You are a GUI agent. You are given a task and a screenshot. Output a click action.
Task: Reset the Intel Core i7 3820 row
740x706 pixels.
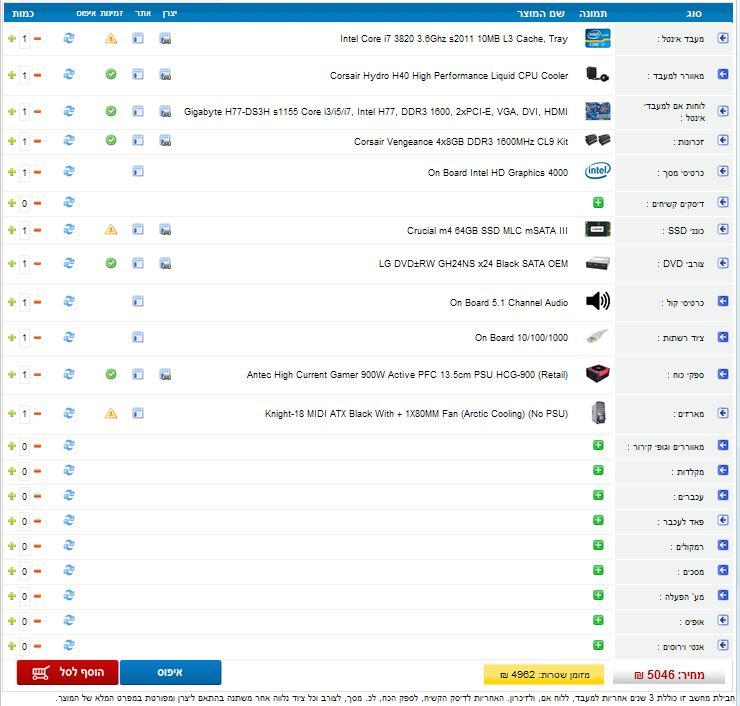point(69,38)
